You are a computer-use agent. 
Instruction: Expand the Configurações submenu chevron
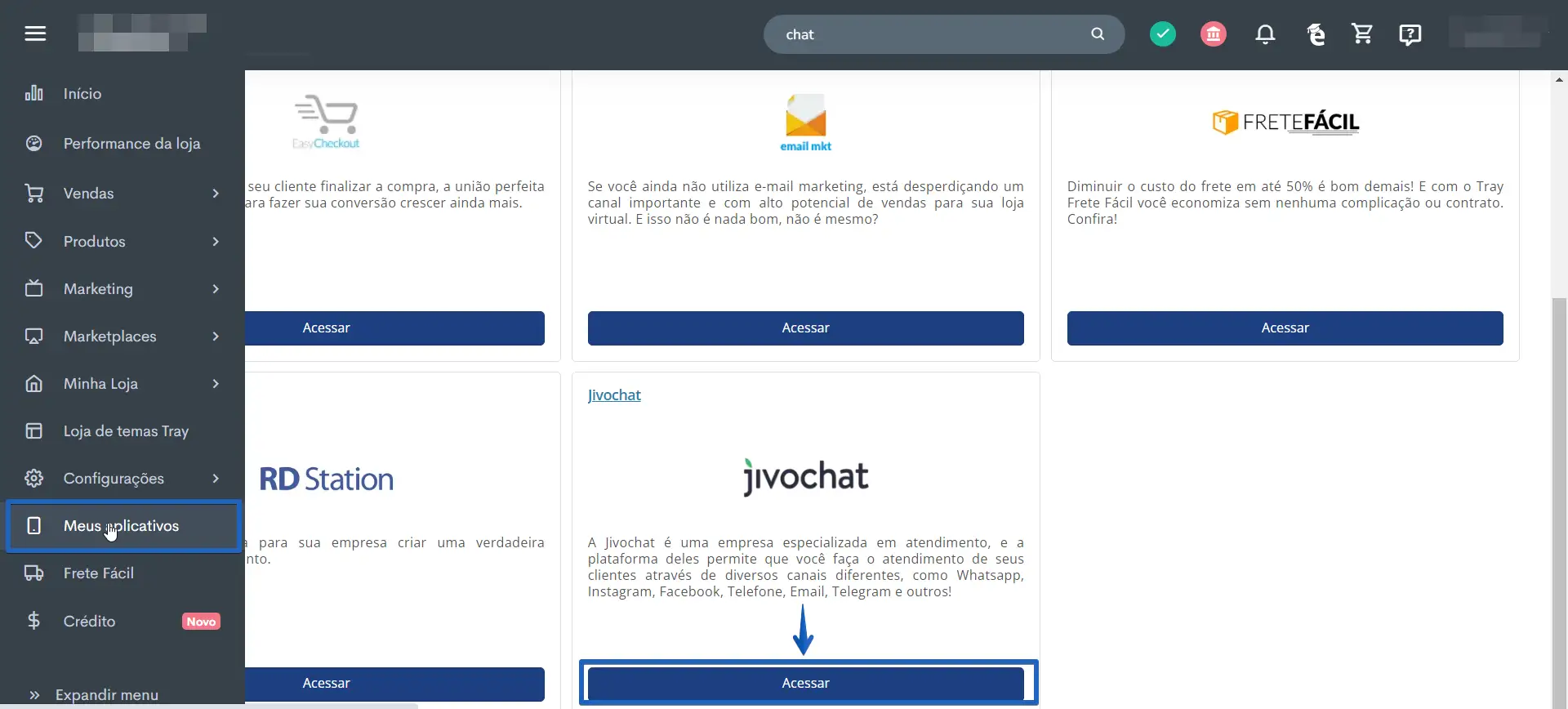[x=216, y=478]
